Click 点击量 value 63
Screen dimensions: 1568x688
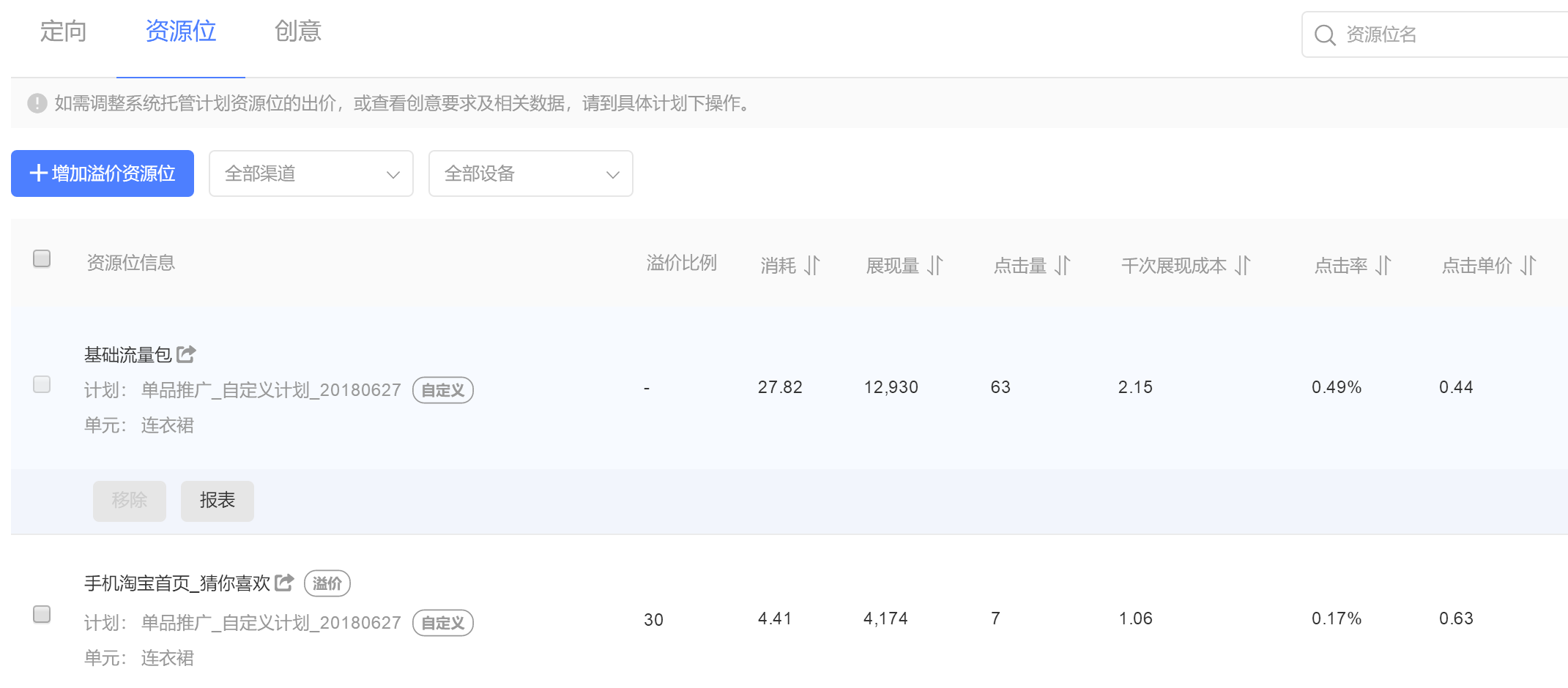(1000, 387)
